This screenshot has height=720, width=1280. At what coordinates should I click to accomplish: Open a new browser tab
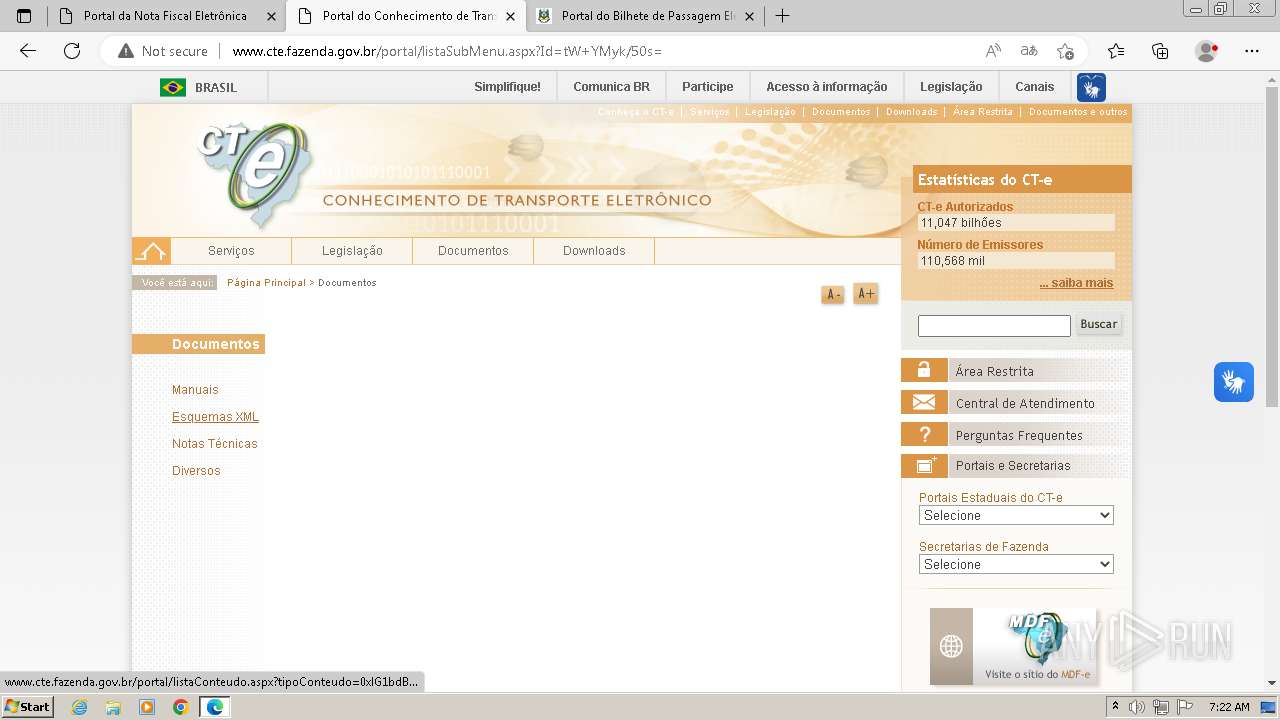(783, 16)
